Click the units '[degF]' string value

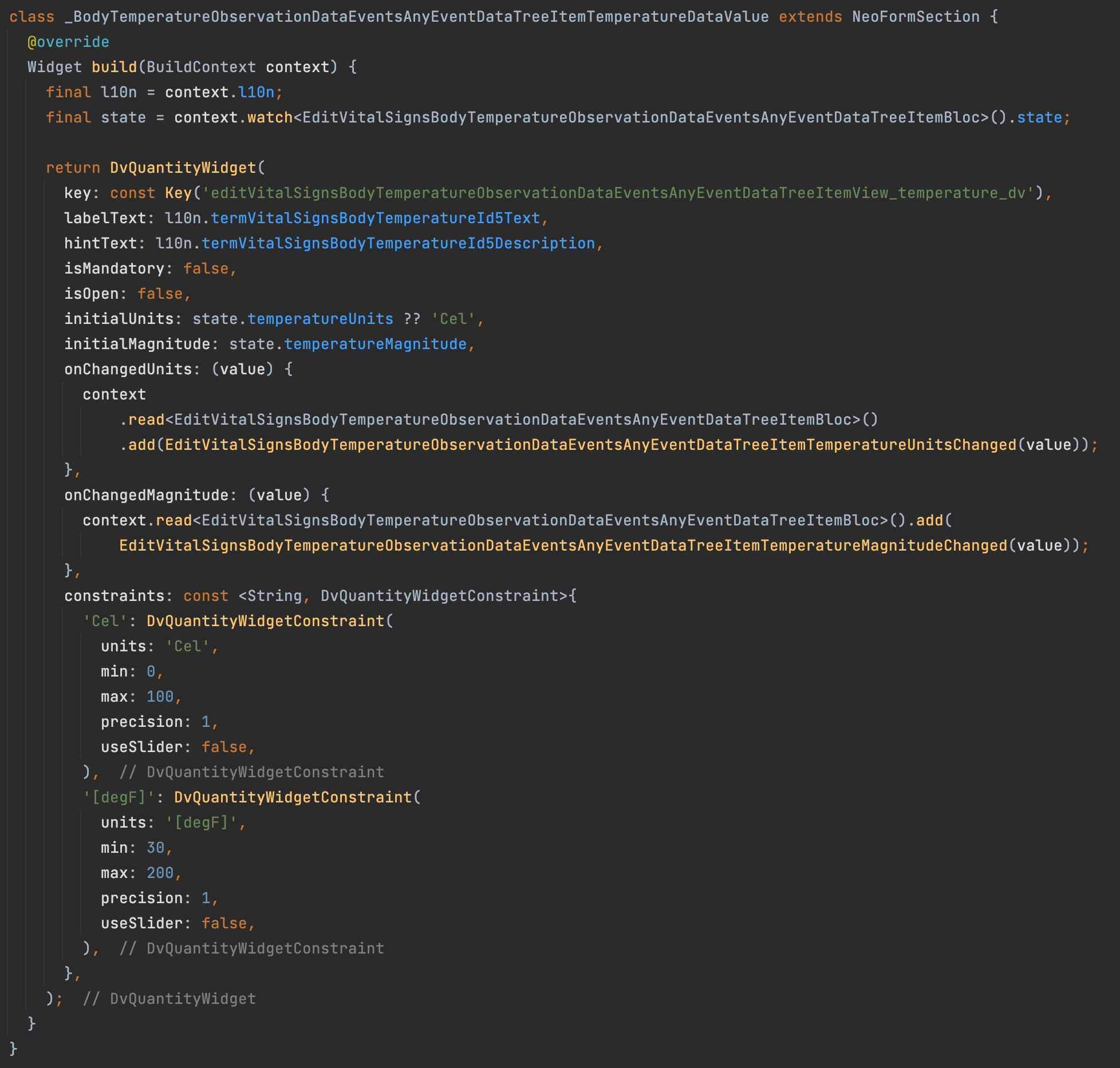[x=201, y=822]
